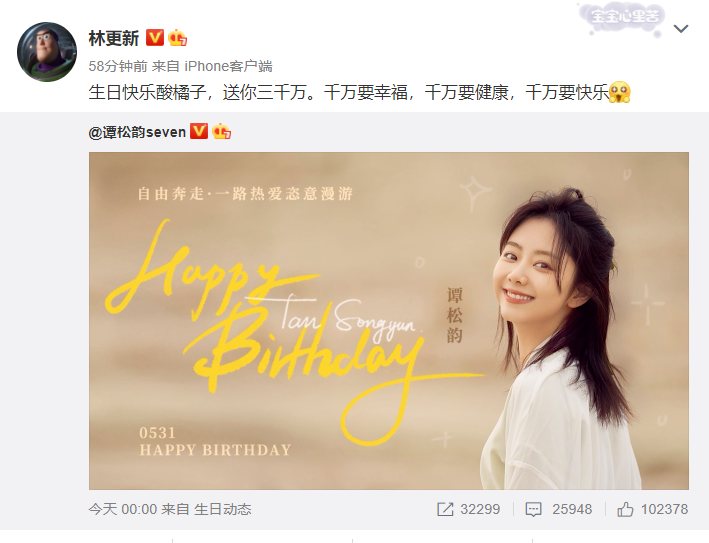Click the iPhone客户端 source link
Image resolution: width=709 pixels, height=543 pixels.
pyautogui.click(x=228, y=66)
